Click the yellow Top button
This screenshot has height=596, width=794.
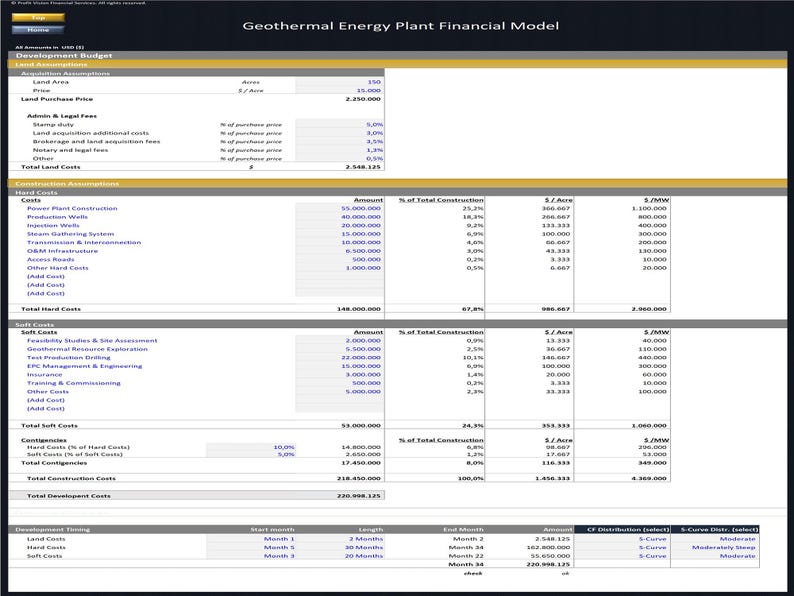pyautogui.click(x=38, y=18)
